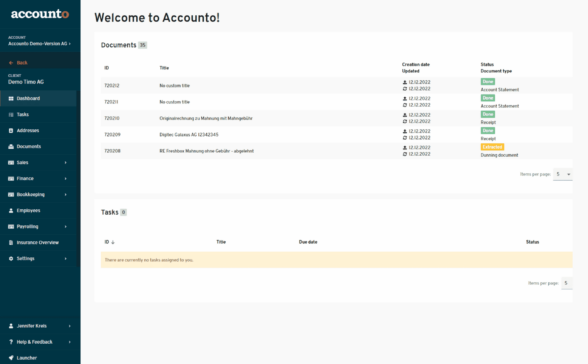This screenshot has width=588, height=364.
Task: Open the Employees menu item
Action: (x=38, y=211)
